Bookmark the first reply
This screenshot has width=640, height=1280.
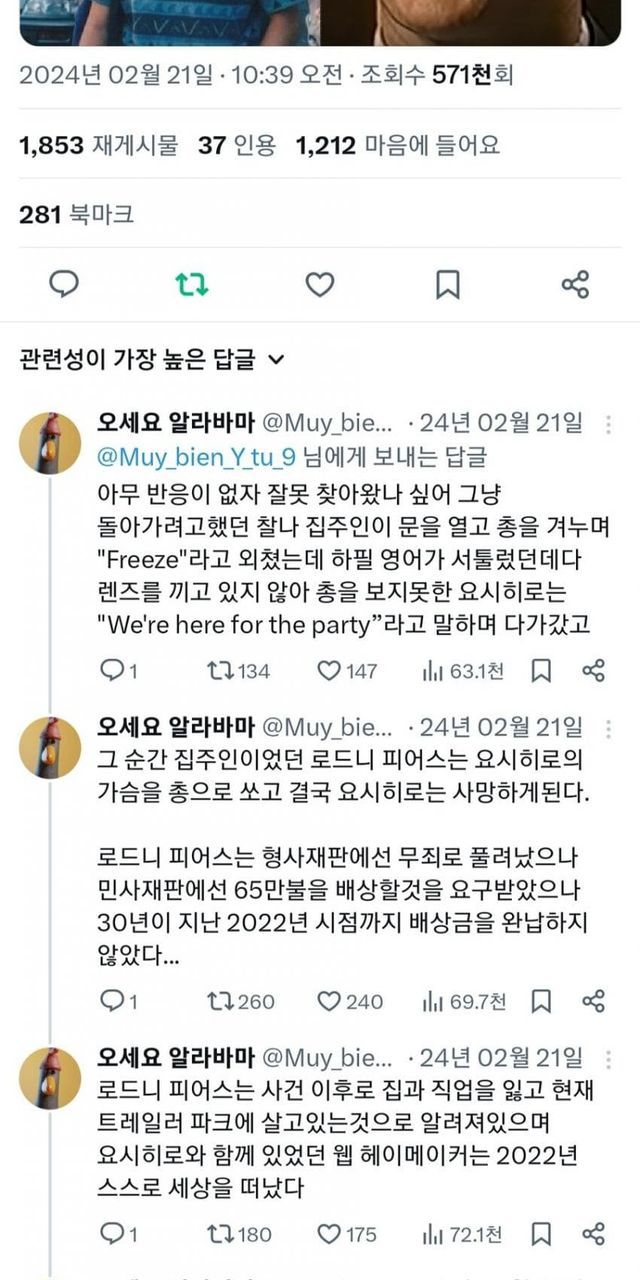click(x=541, y=671)
